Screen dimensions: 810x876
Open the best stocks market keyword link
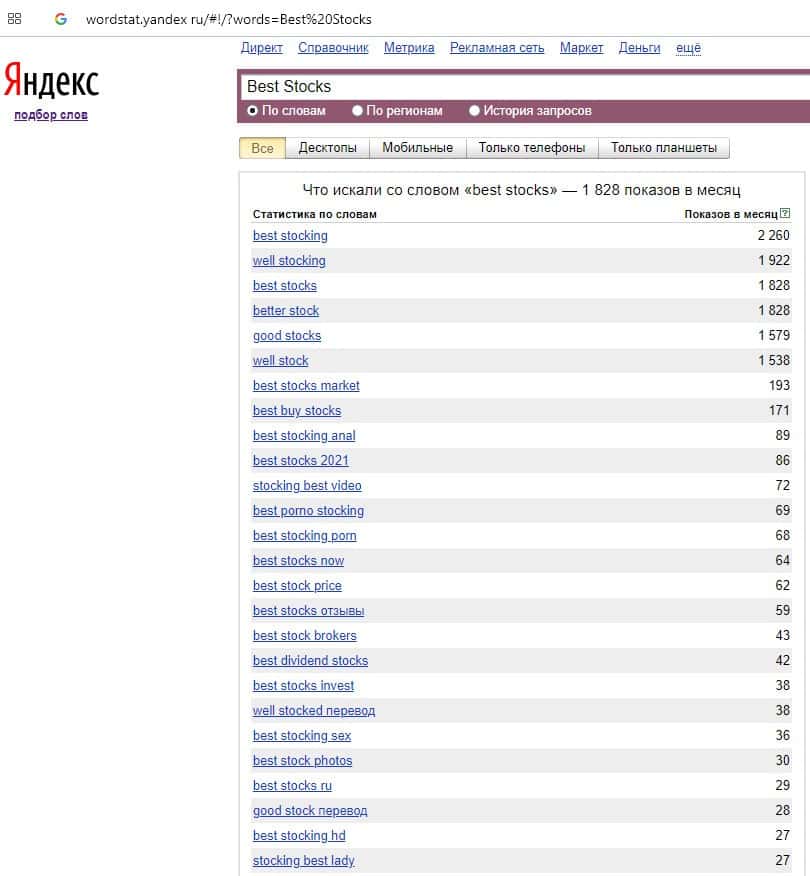click(x=306, y=385)
